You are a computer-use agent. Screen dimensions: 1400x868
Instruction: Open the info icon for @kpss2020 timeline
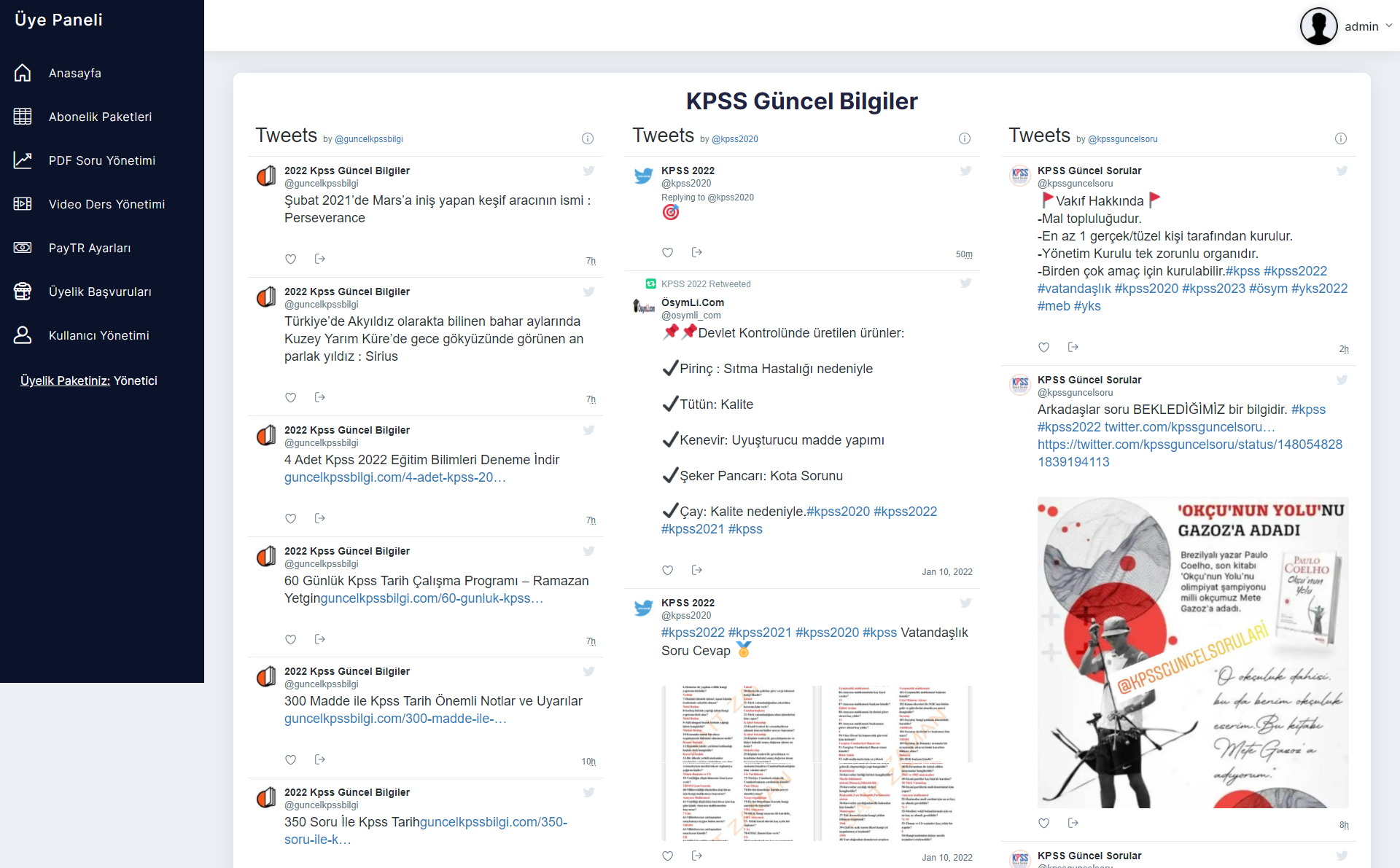click(x=965, y=138)
